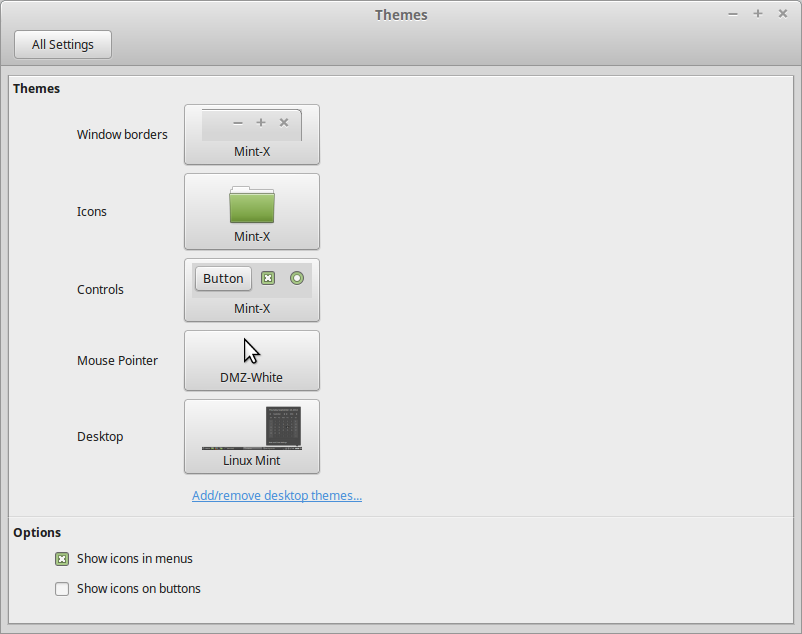This screenshot has height=634, width=802.
Task: Maximize the Themes window
Action: [758, 14]
